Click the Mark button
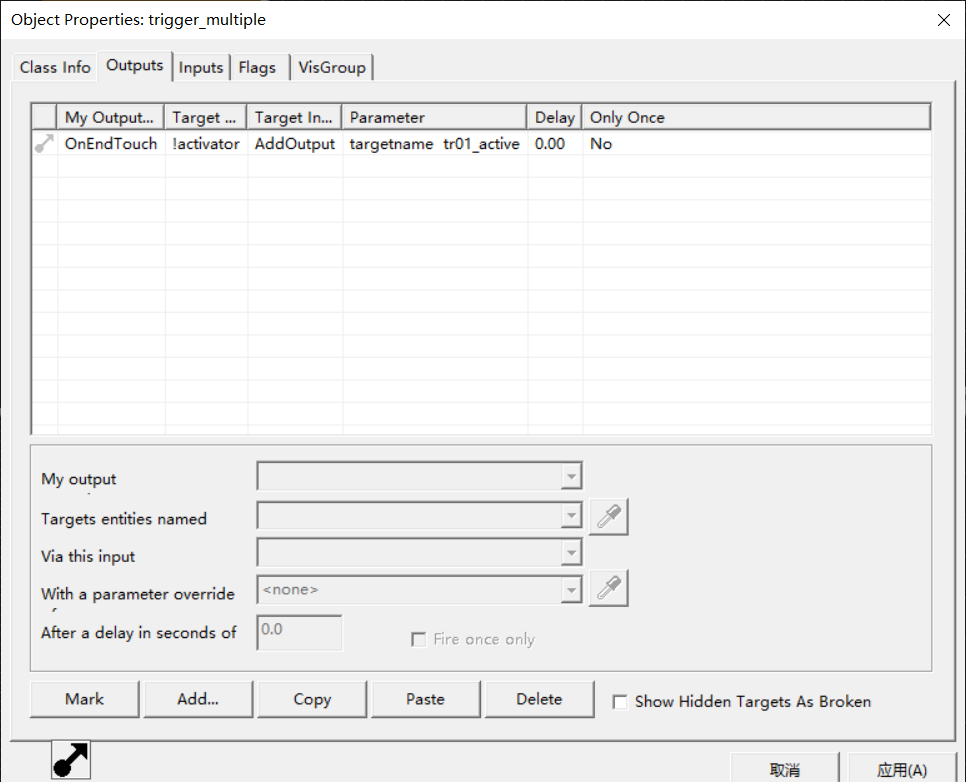This screenshot has width=966, height=782. click(84, 699)
